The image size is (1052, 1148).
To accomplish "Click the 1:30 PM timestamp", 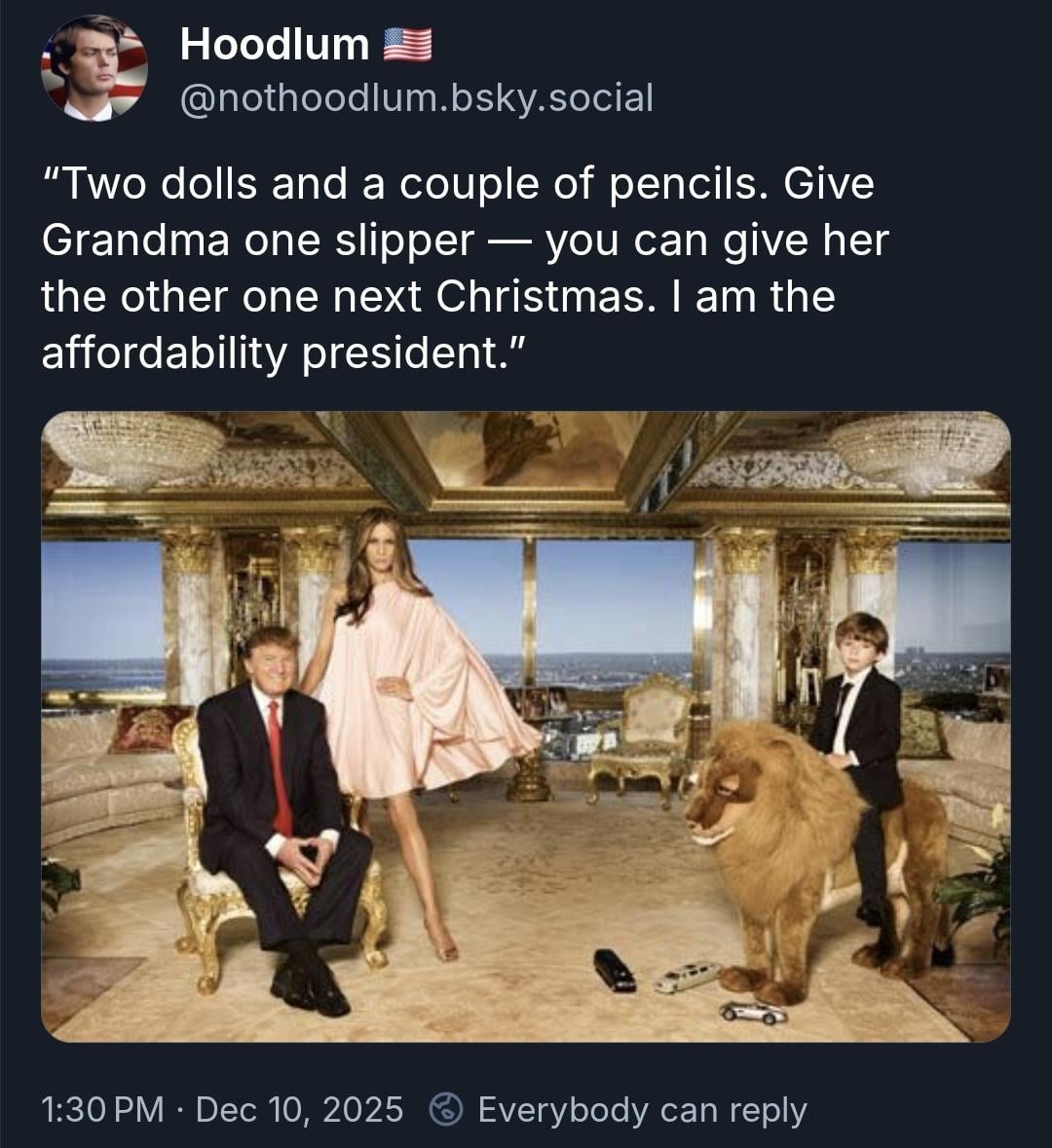I will point(102,1109).
